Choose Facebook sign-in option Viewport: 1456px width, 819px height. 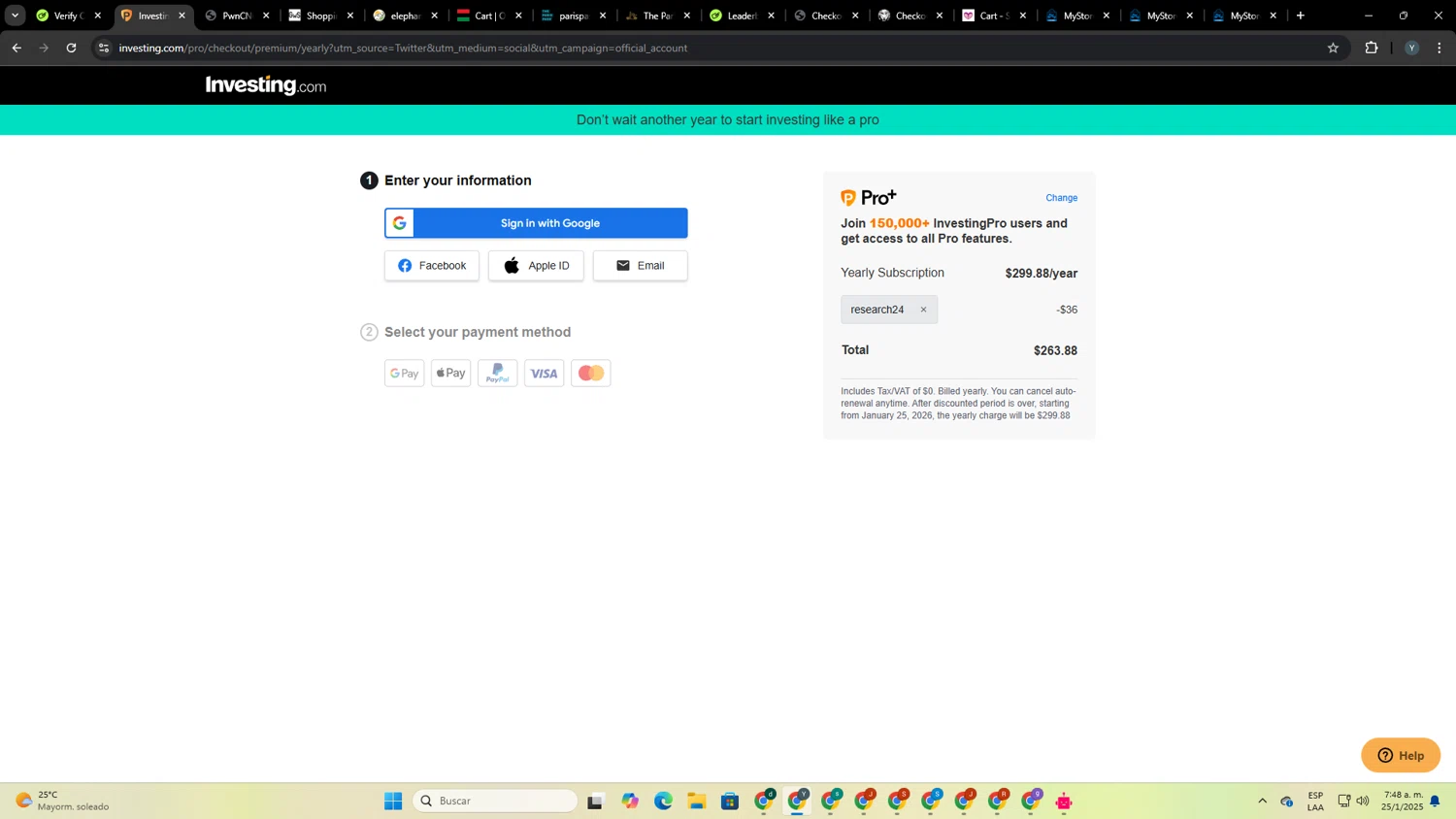tap(432, 266)
